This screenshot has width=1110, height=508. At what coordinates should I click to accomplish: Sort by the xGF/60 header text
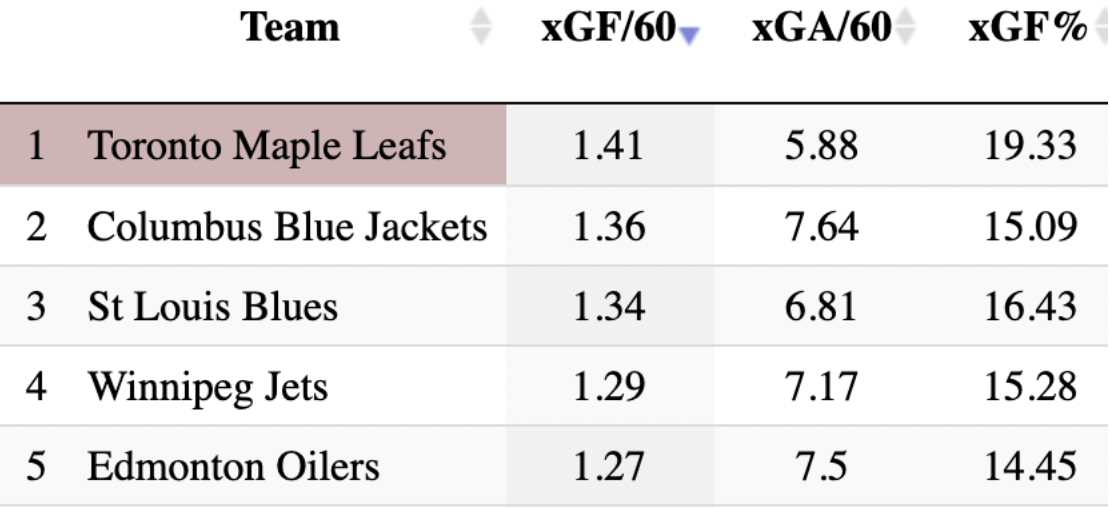tap(608, 28)
